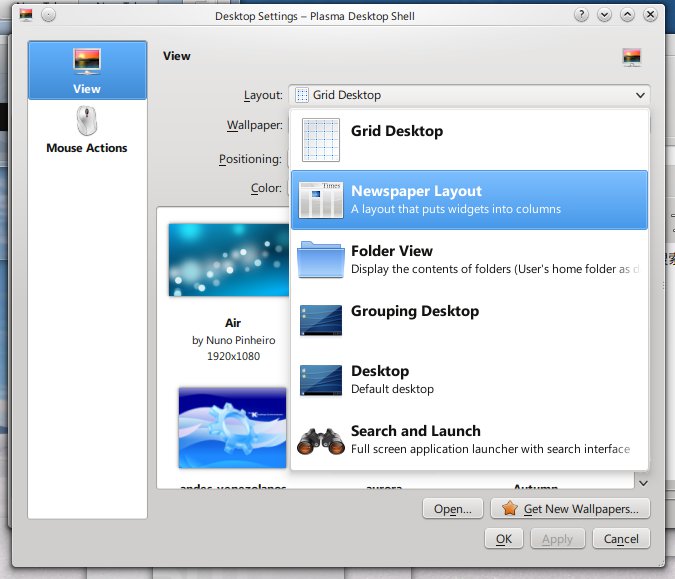Click the 'Wallpaper:' label
Viewport: 675px width, 579px height.
click(x=255, y=125)
